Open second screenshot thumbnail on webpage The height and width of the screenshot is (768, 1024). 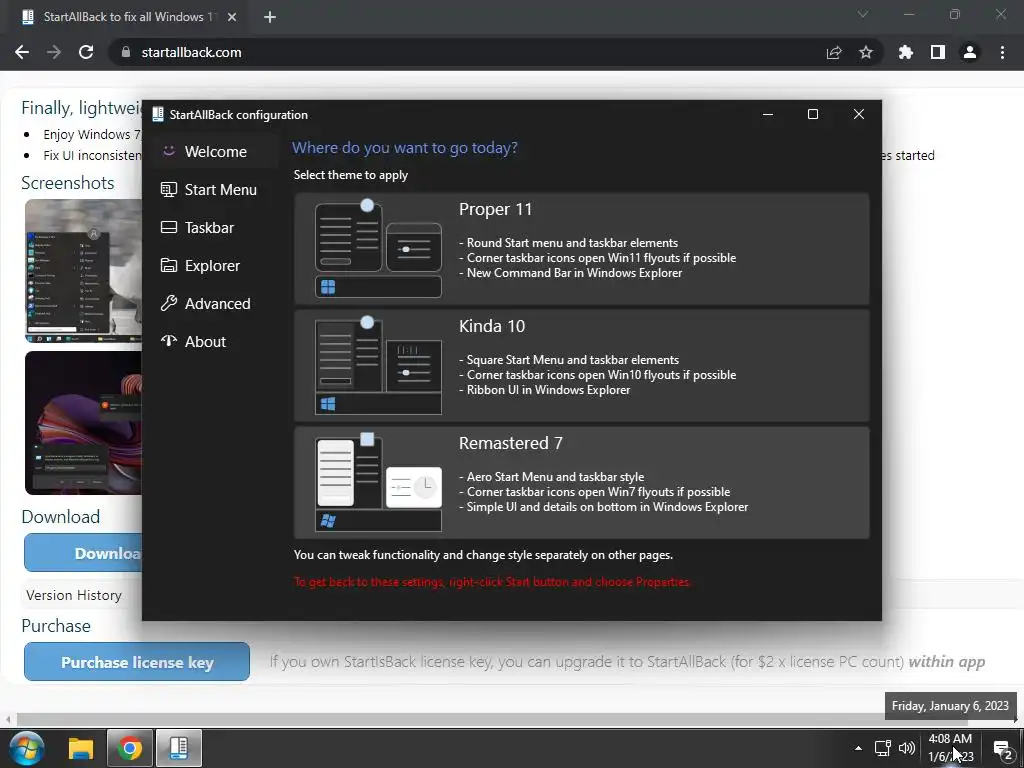(x=84, y=423)
